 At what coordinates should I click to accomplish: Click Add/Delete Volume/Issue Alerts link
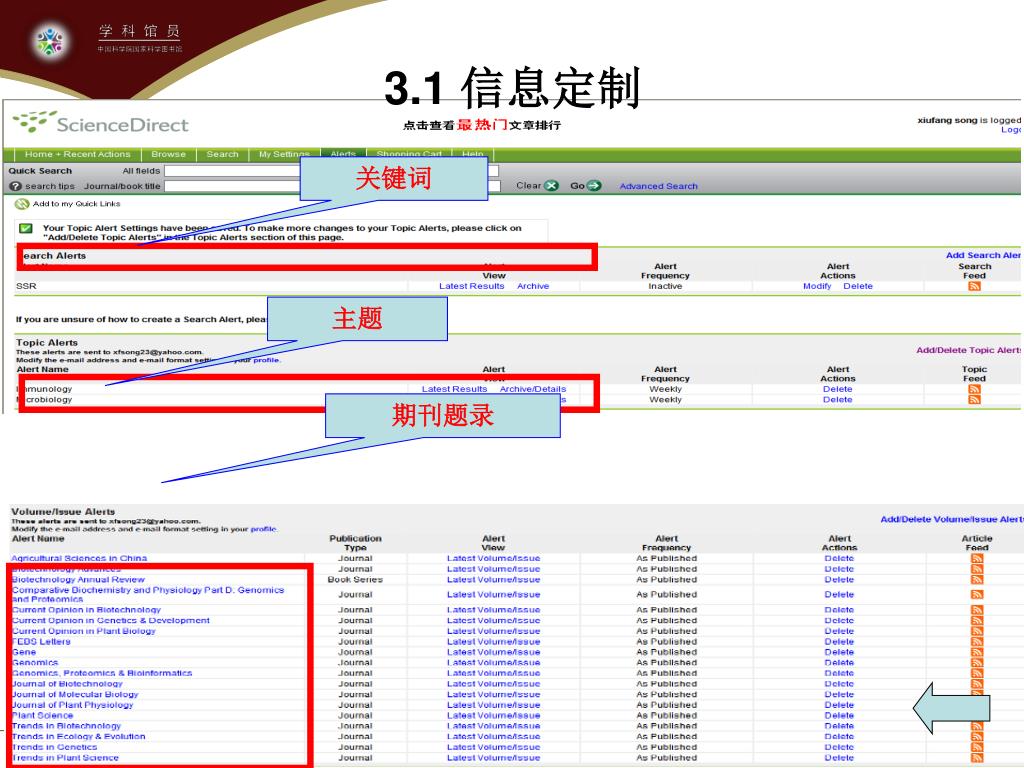952,519
